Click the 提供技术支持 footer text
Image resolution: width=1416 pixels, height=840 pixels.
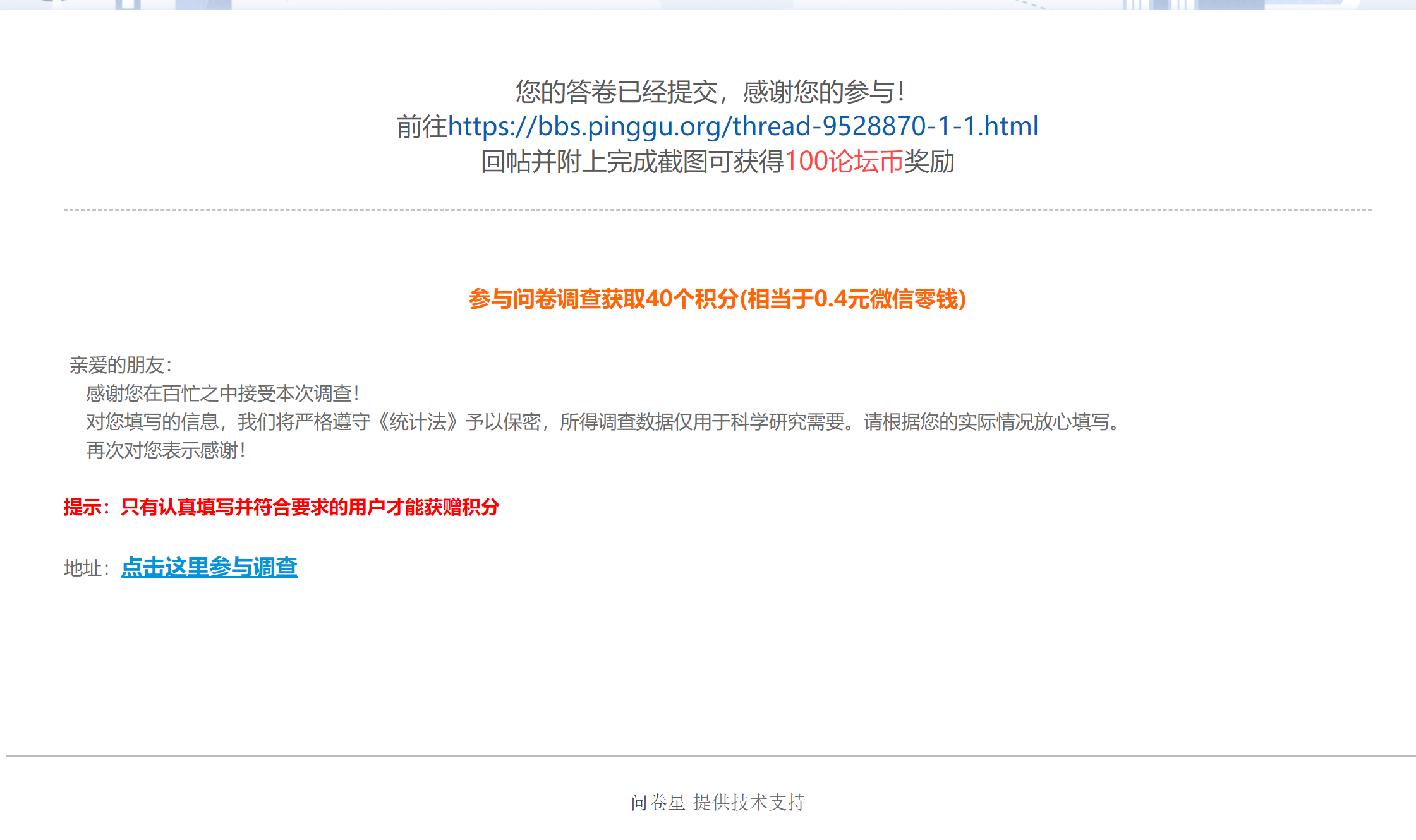(749, 802)
